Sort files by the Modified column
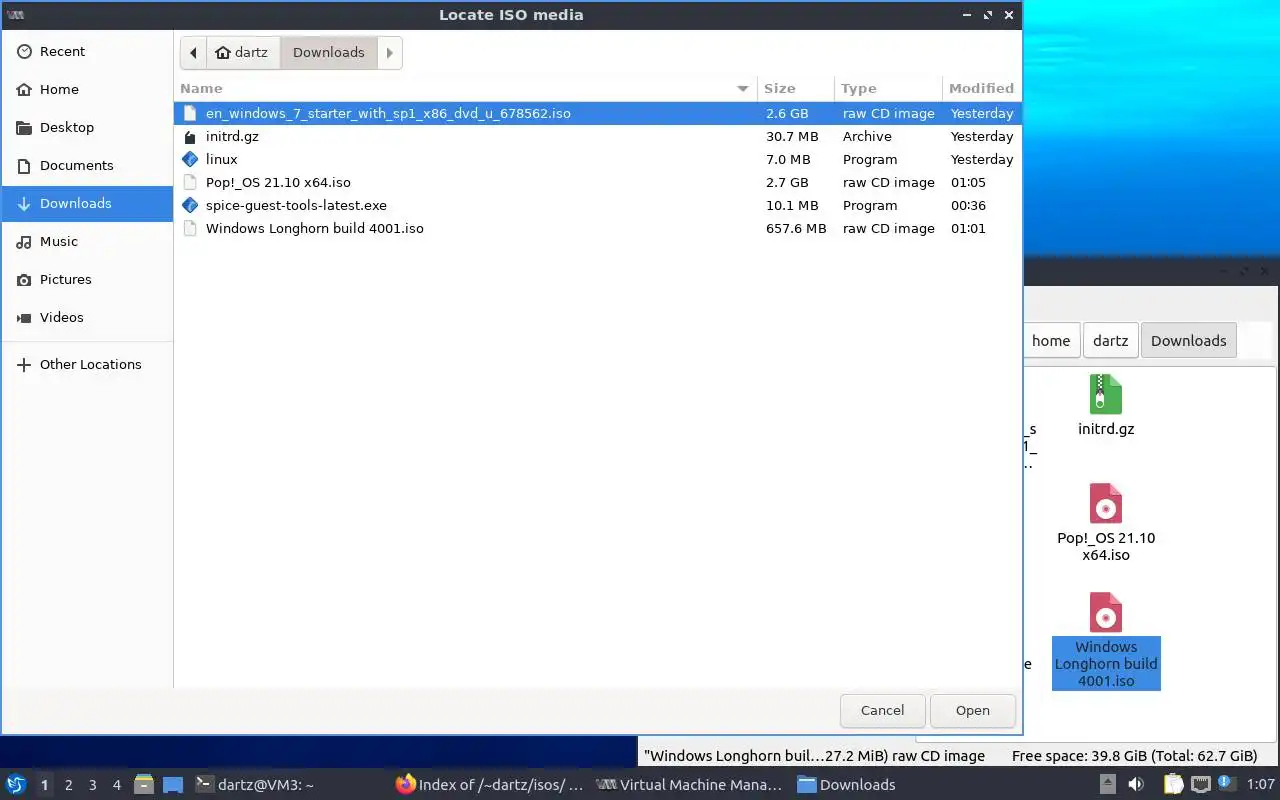This screenshot has height=800, width=1280. click(981, 88)
